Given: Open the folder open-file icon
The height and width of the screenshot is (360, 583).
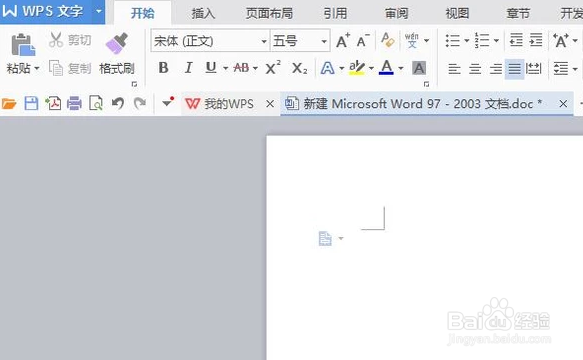Looking at the screenshot, I should 9,103.
